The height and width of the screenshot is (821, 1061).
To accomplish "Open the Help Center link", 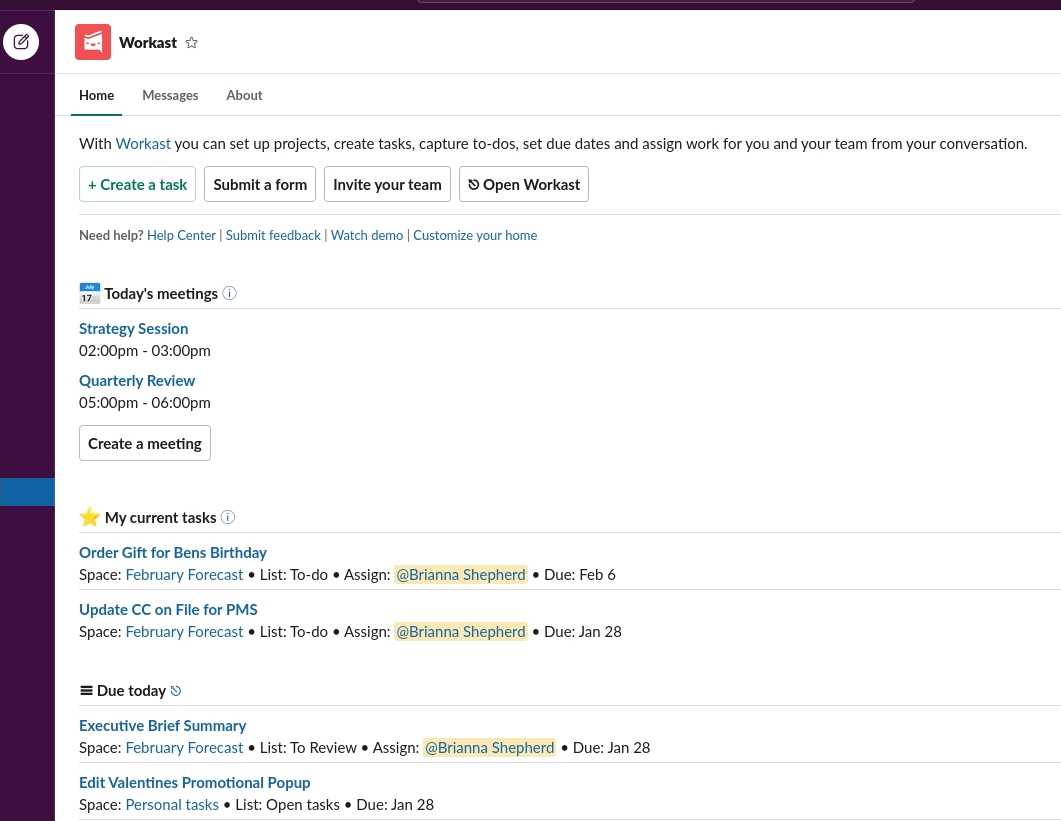I will coord(181,236).
